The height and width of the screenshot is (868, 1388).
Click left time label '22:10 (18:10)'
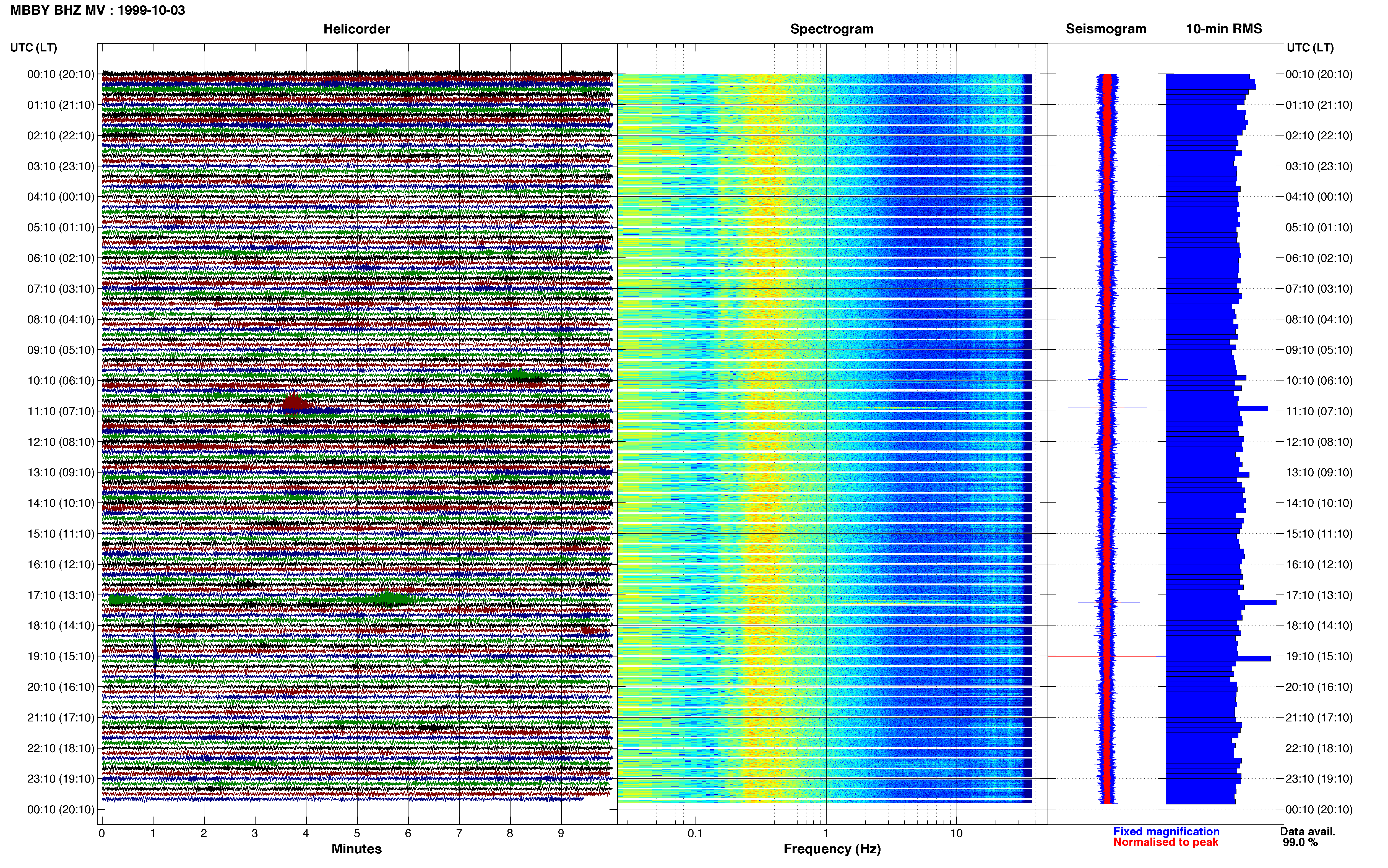click(61, 749)
